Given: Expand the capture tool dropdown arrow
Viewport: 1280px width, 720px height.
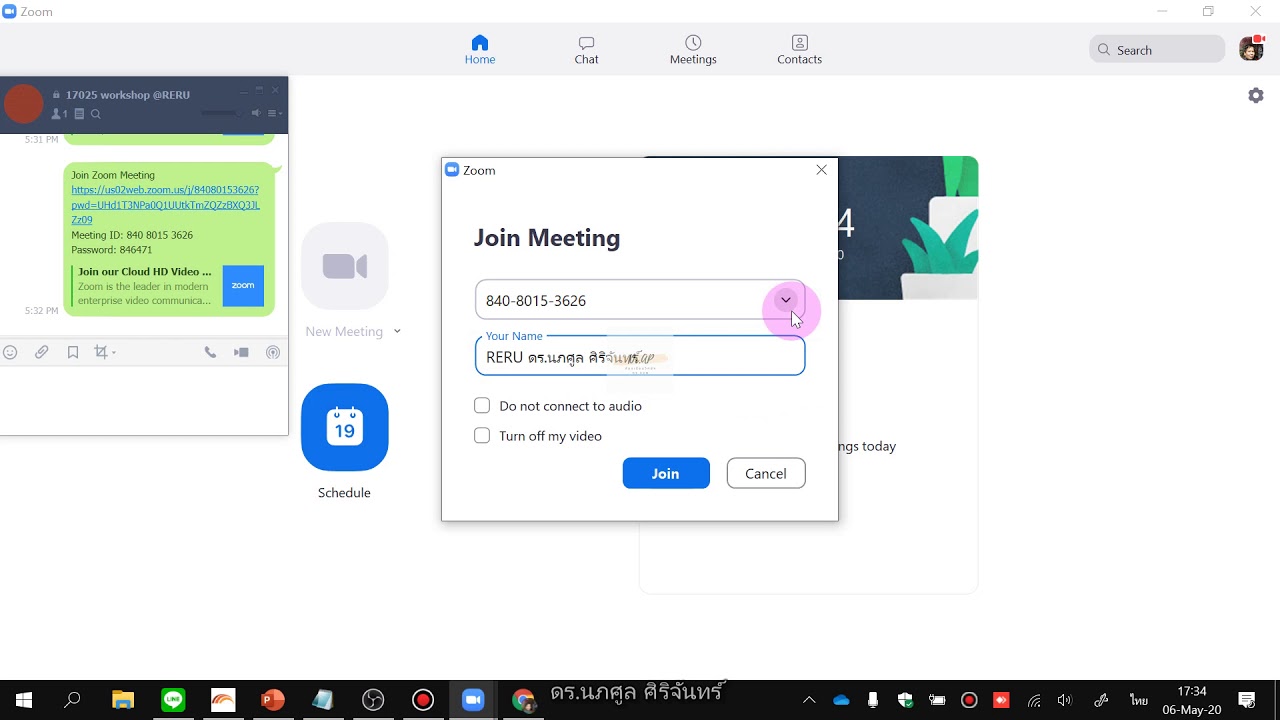Looking at the screenshot, I should pyautogui.click(x=114, y=352).
